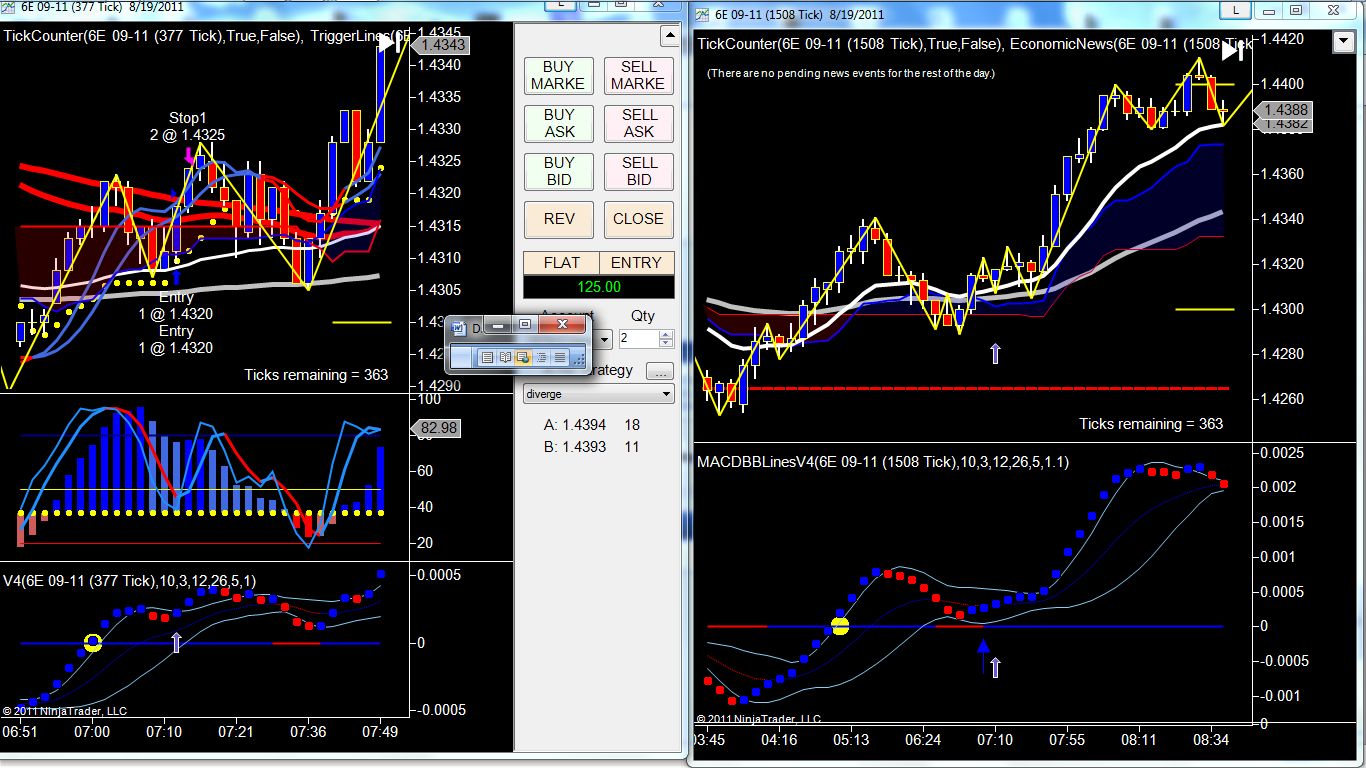Click scroll-to-latest arrow on right chart
Image resolution: width=1366 pixels, height=768 pixels.
1233,49
